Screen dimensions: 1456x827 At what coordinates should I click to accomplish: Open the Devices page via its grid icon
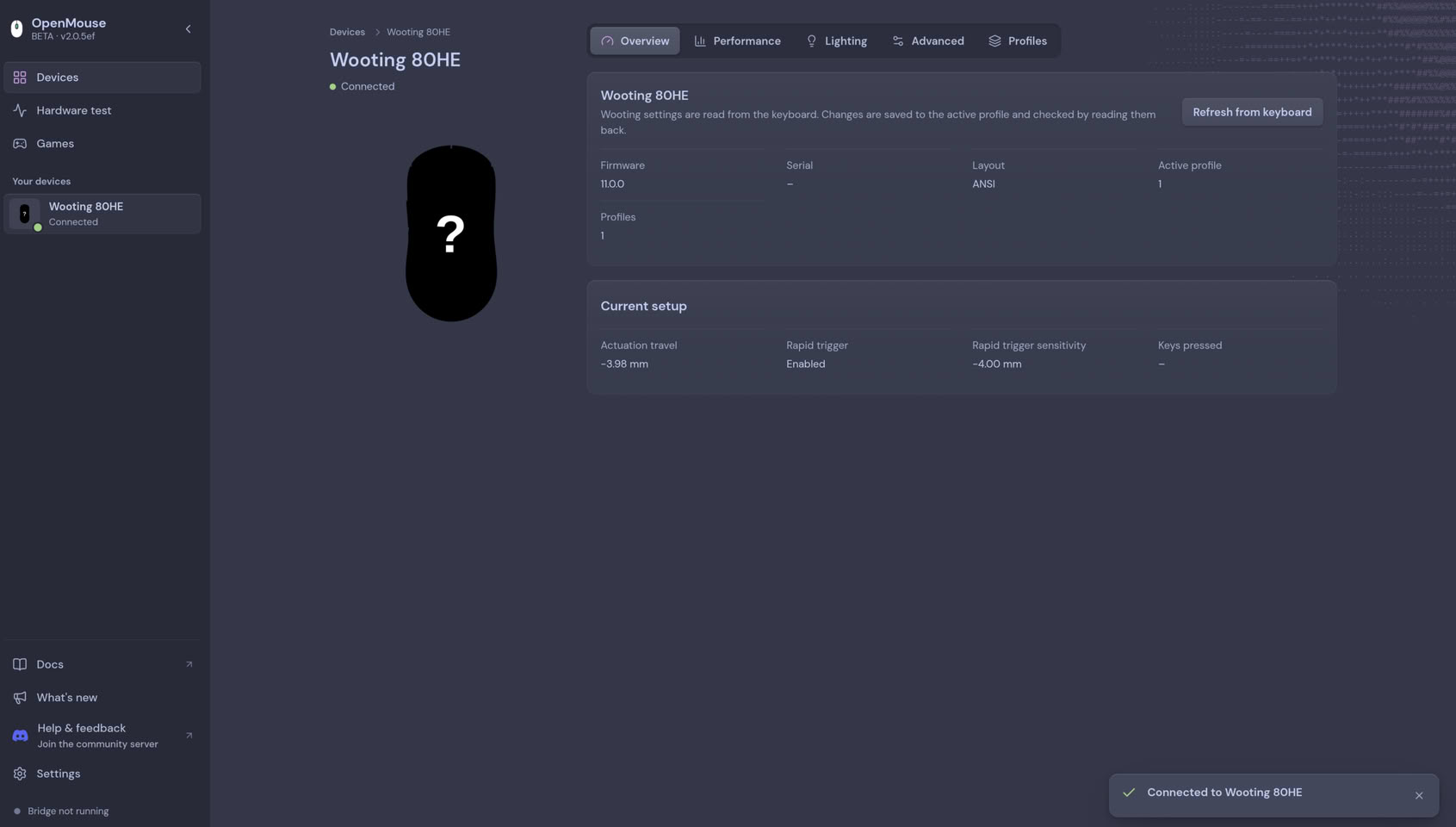pos(20,78)
